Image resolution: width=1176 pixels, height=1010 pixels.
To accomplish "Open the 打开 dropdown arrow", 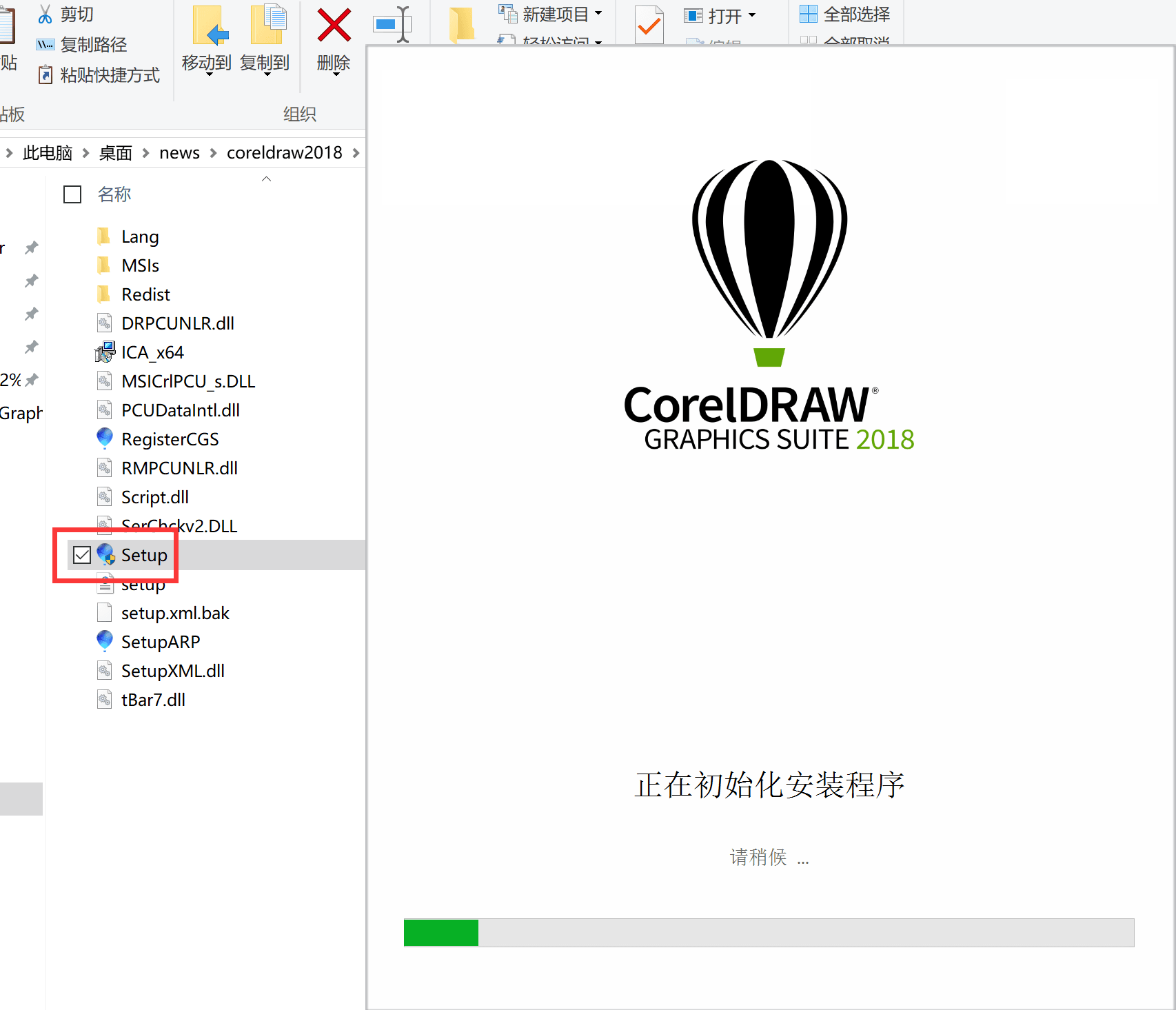I will pos(753,16).
